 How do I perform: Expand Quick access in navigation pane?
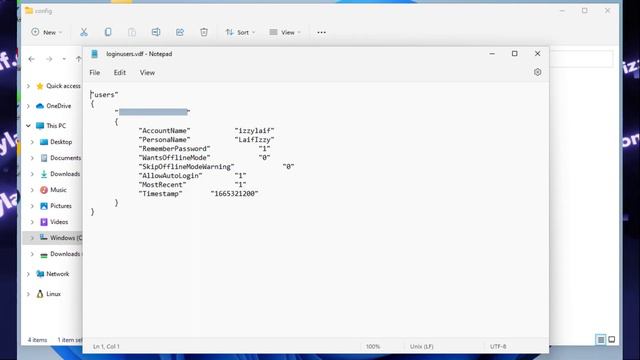28,86
